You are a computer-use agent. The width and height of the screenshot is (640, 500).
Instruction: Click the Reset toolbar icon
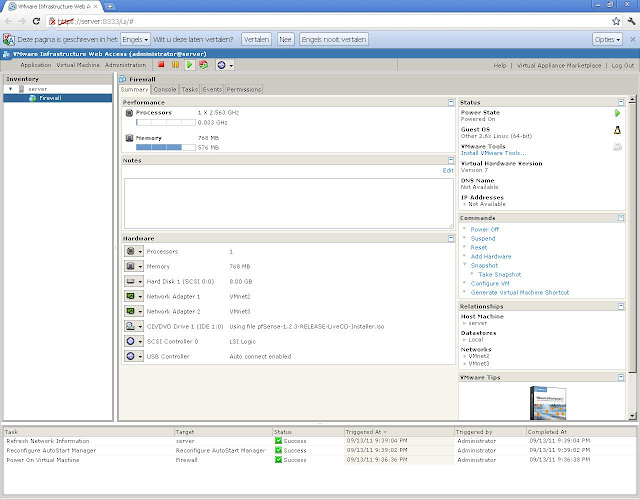203,64
